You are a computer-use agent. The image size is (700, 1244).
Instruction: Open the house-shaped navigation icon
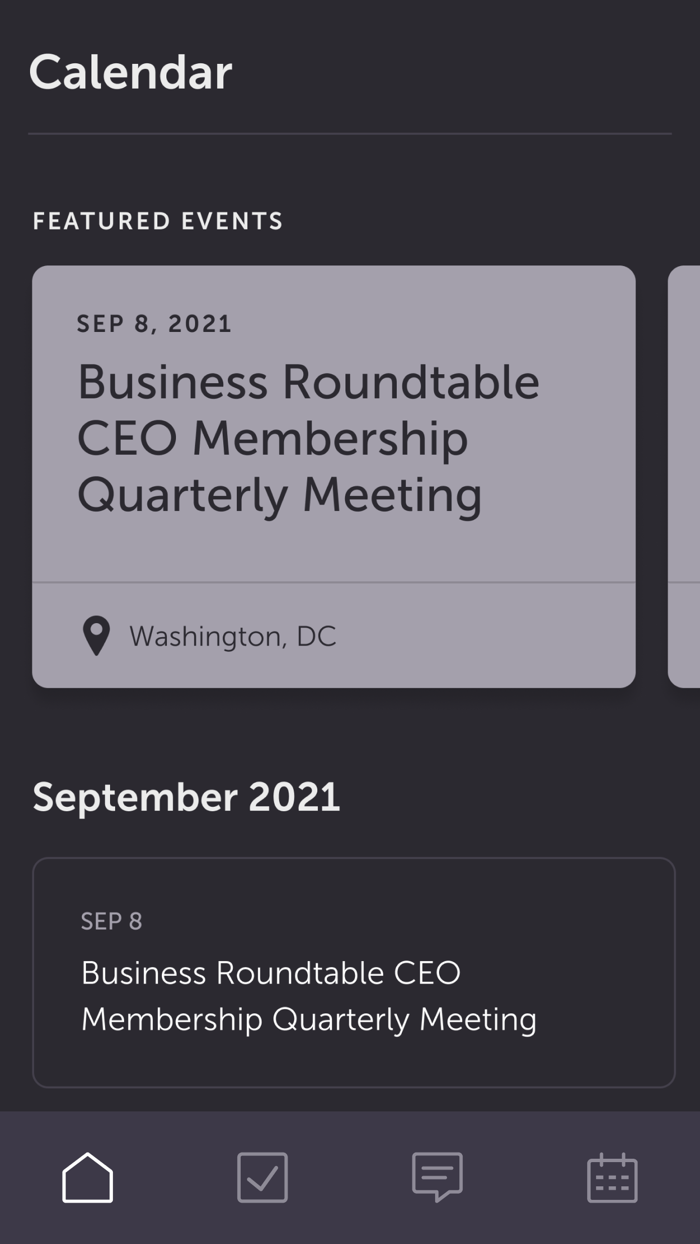(x=88, y=1177)
